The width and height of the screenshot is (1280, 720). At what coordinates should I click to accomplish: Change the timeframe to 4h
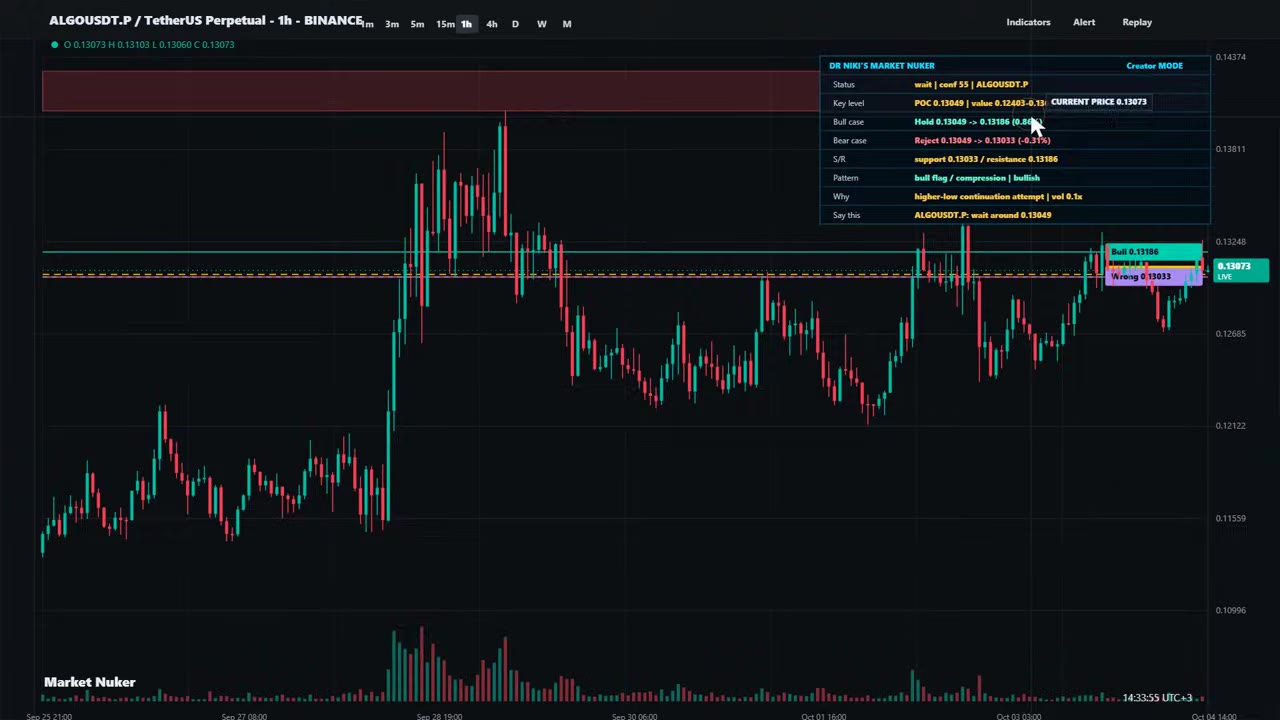tap(491, 24)
